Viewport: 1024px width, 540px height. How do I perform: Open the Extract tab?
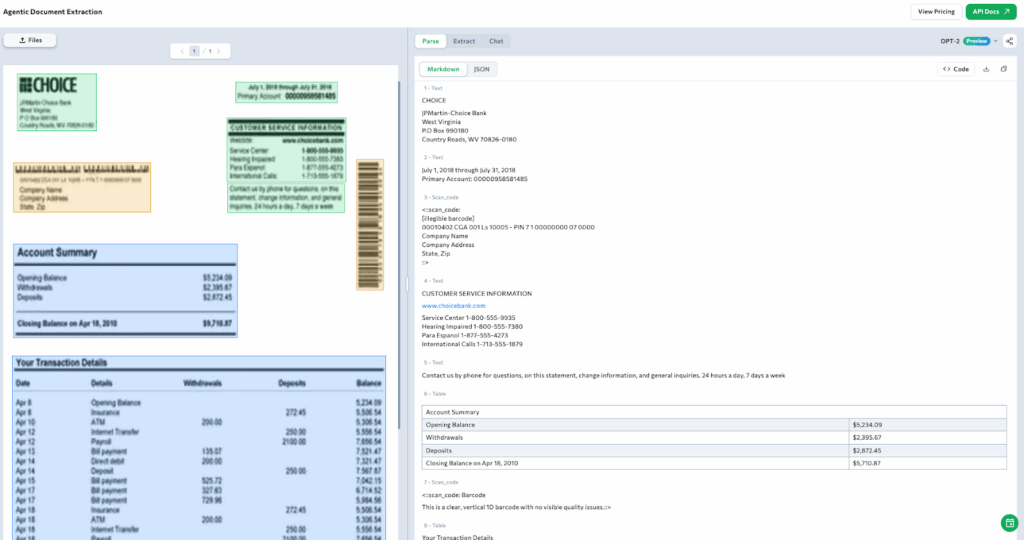pyautogui.click(x=464, y=41)
